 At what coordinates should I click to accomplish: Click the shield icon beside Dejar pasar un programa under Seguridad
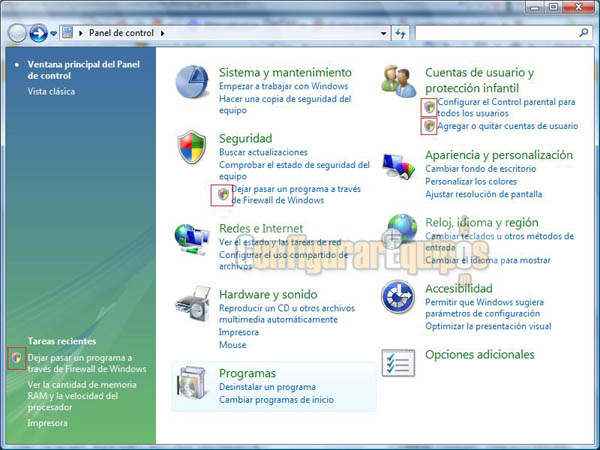[223, 194]
